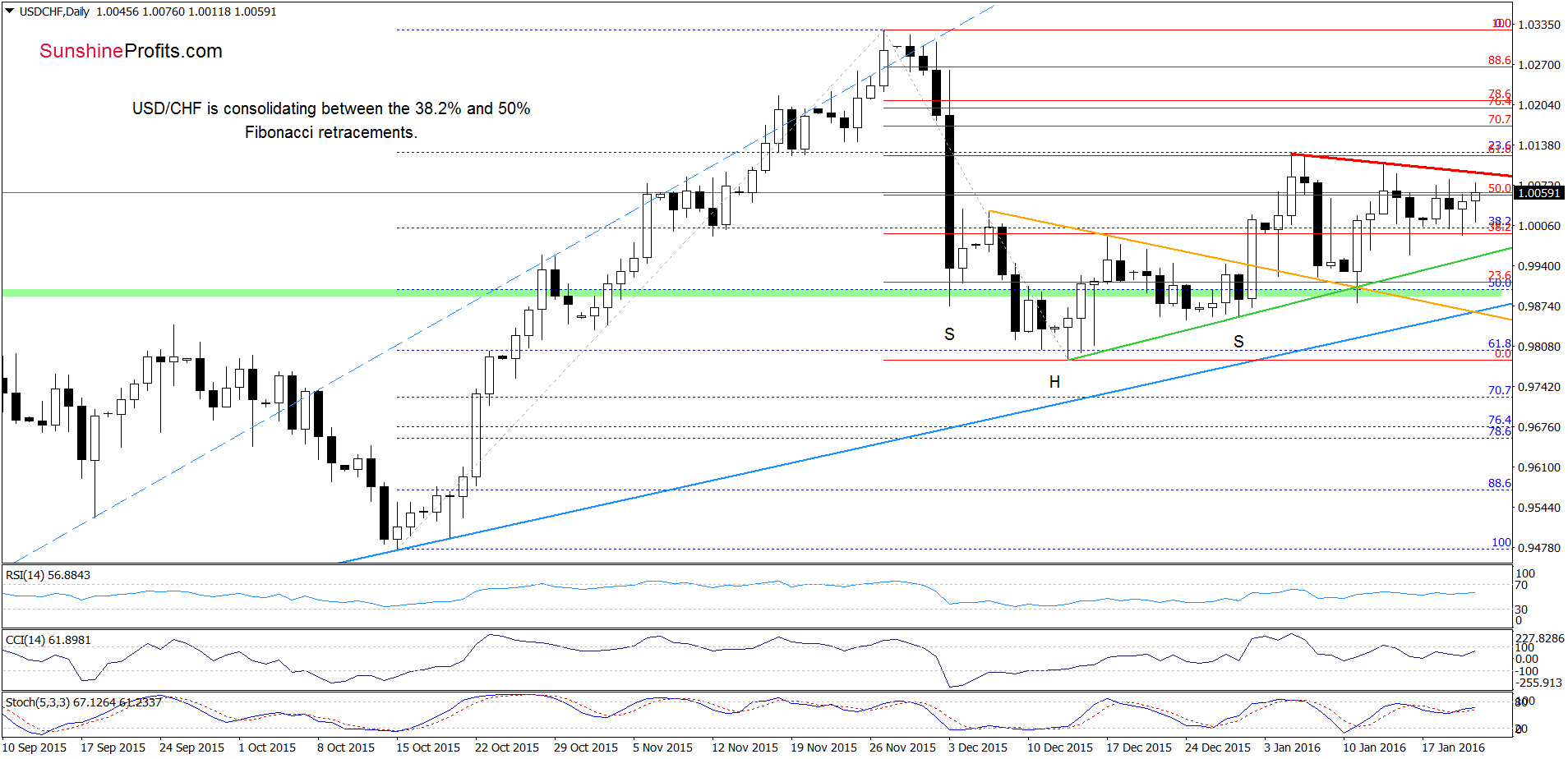
Task: Click the 10 Dec 2015 date label
Action: 1060,747
